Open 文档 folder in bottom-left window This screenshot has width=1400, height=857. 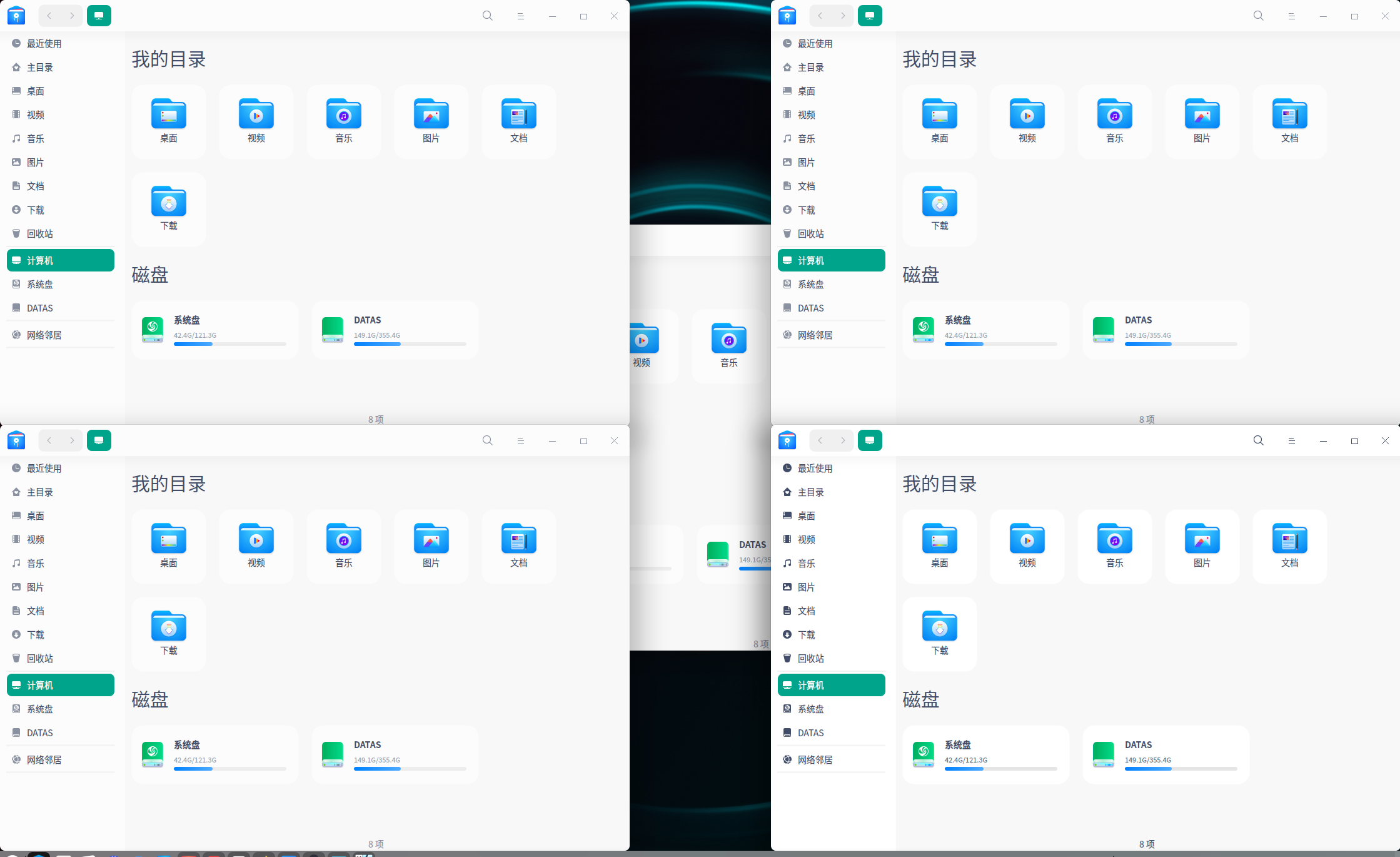(519, 546)
